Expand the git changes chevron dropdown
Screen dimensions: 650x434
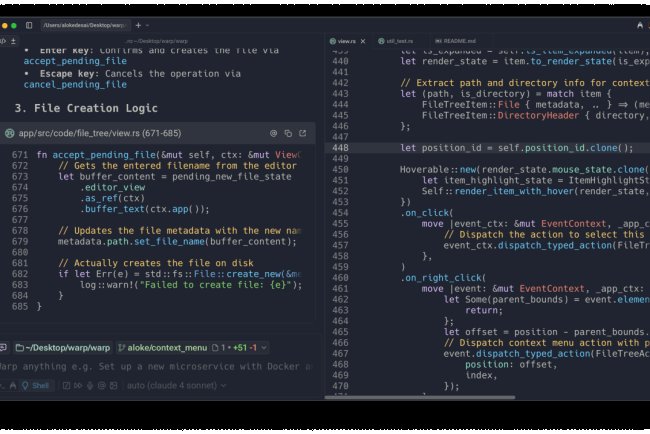[264, 348]
